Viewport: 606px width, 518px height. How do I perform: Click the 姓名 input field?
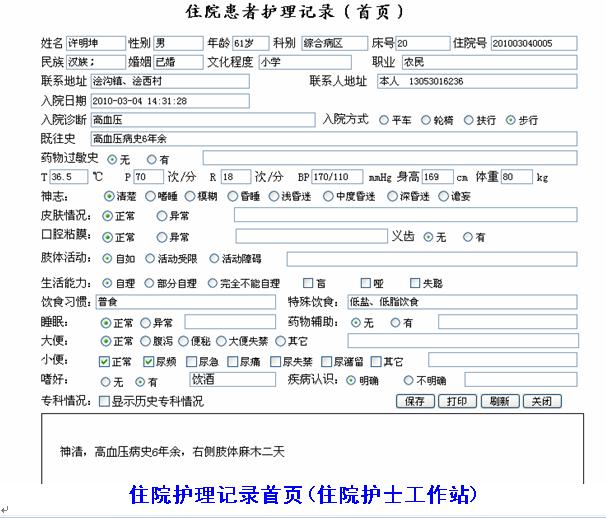pyautogui.click(x=95, y=44)
